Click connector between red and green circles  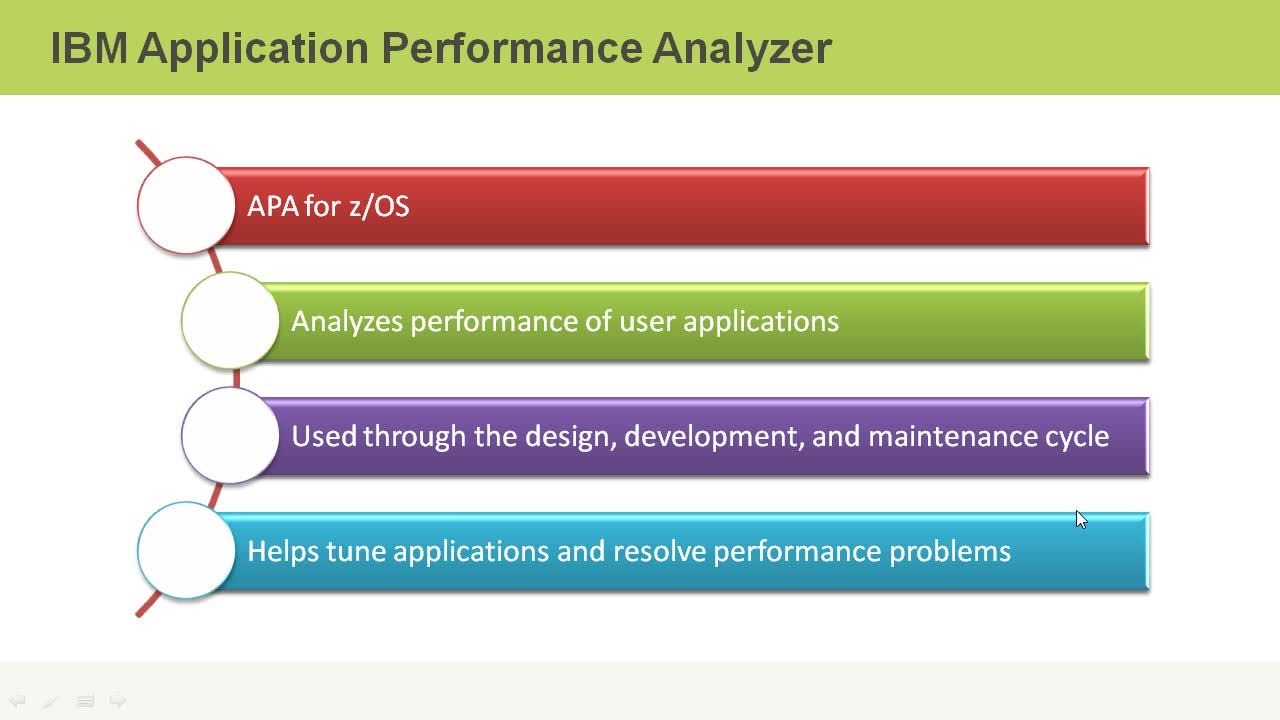215,263
